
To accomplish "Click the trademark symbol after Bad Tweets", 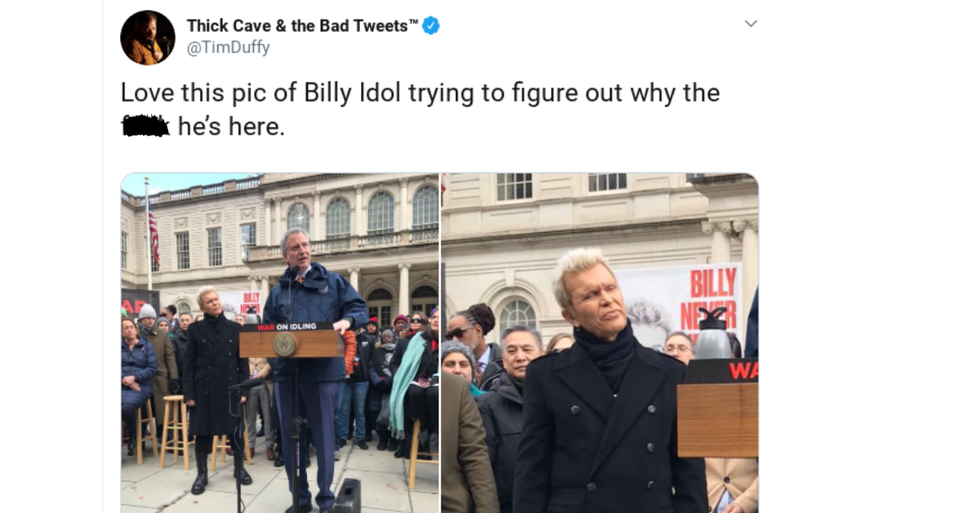I will [x=413, y=22].
